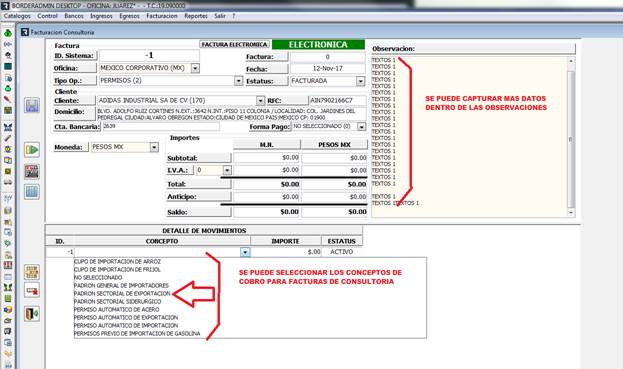This screenshot has width=623, height=369.
Task: Click the delete row red arrow icon
Action: tap(32, 290)
